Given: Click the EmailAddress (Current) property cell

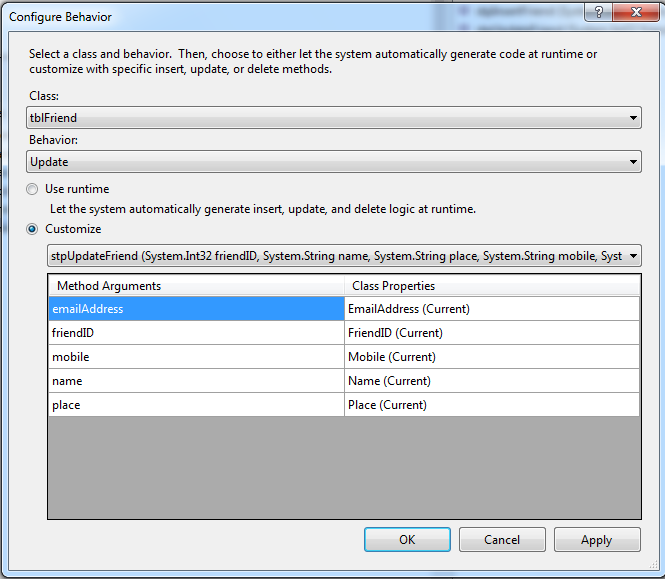Looking at the screenshot, I should coord(492,309).
